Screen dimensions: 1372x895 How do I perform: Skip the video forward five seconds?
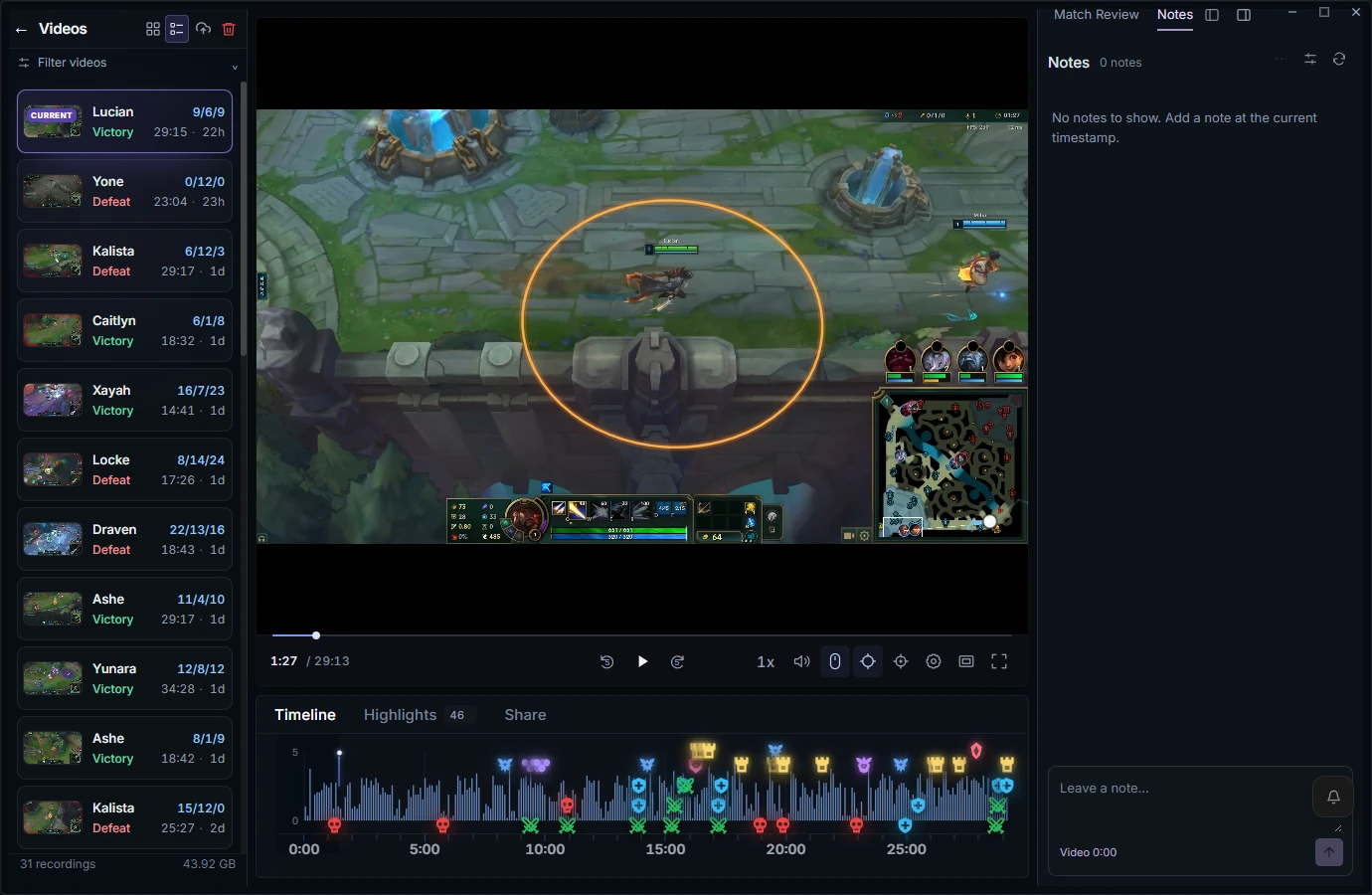(x=678, y=661)
